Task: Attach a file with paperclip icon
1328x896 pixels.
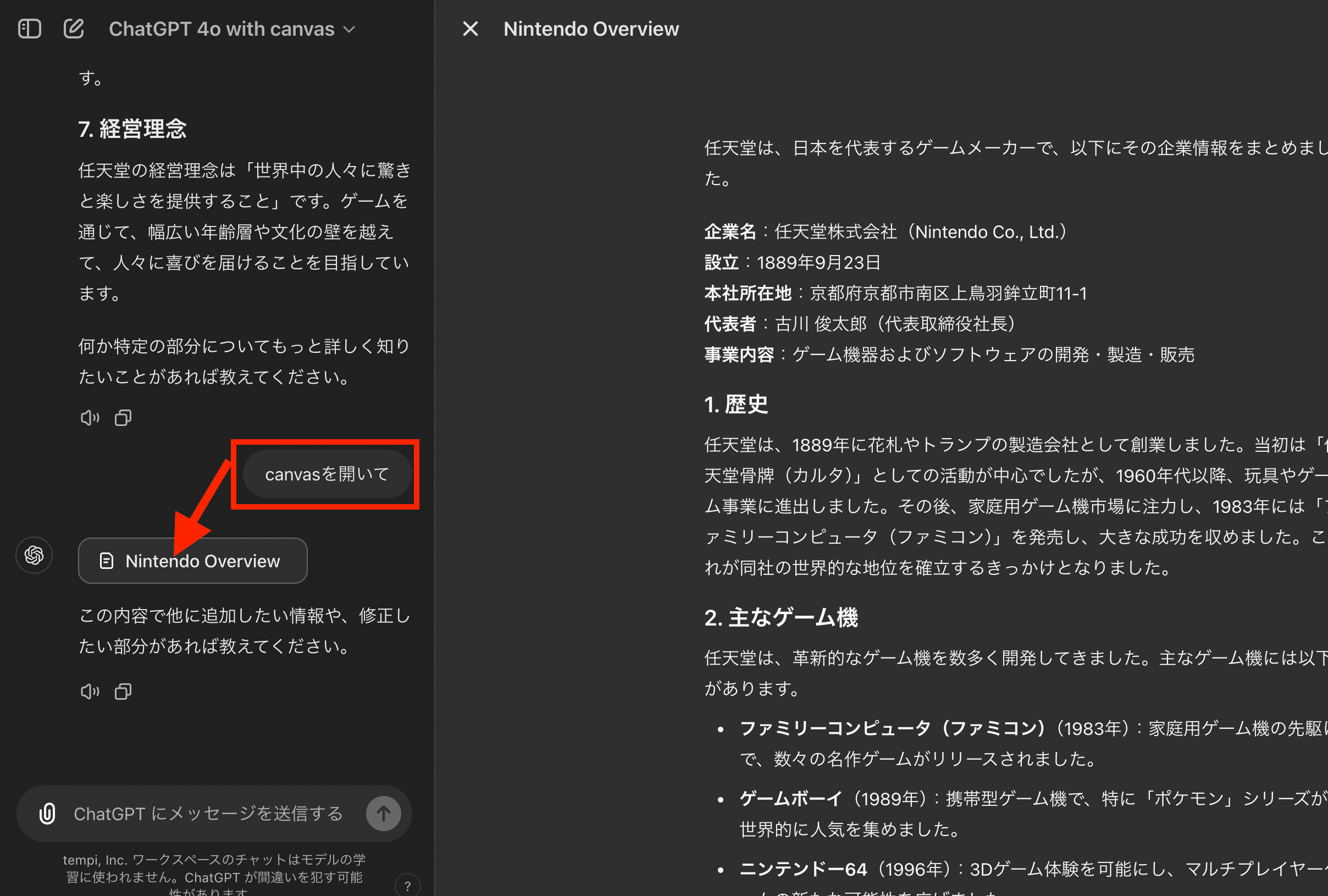Action: pos(47,813)
